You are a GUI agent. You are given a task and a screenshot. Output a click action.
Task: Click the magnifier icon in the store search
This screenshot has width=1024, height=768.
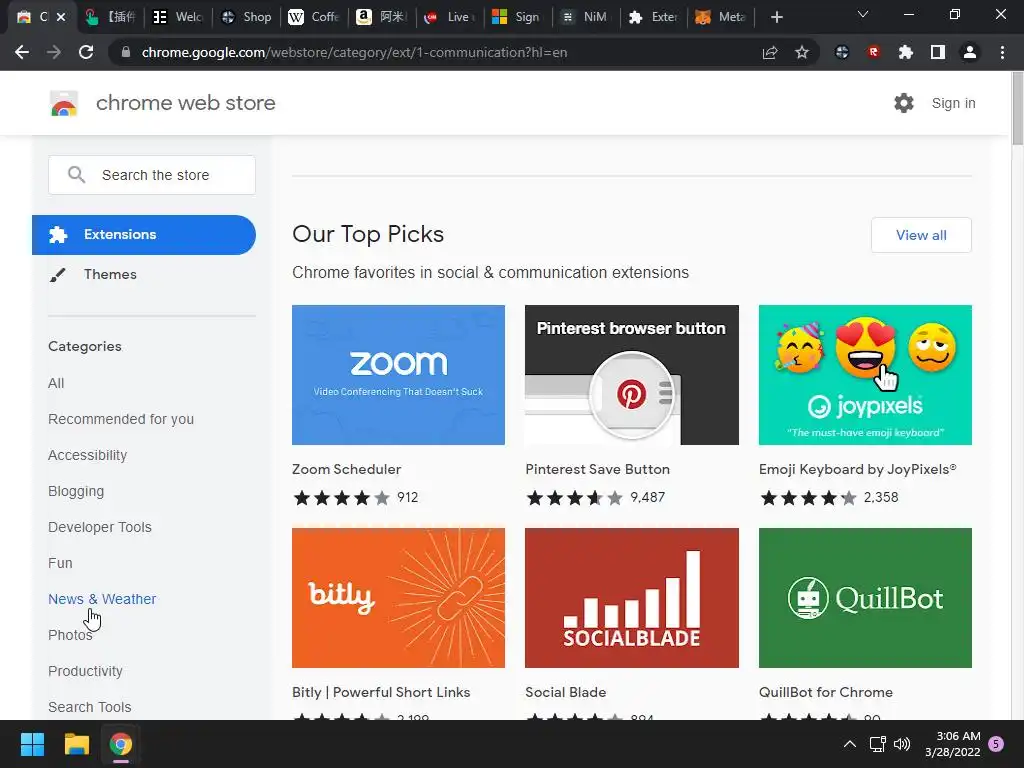point(76,174)
